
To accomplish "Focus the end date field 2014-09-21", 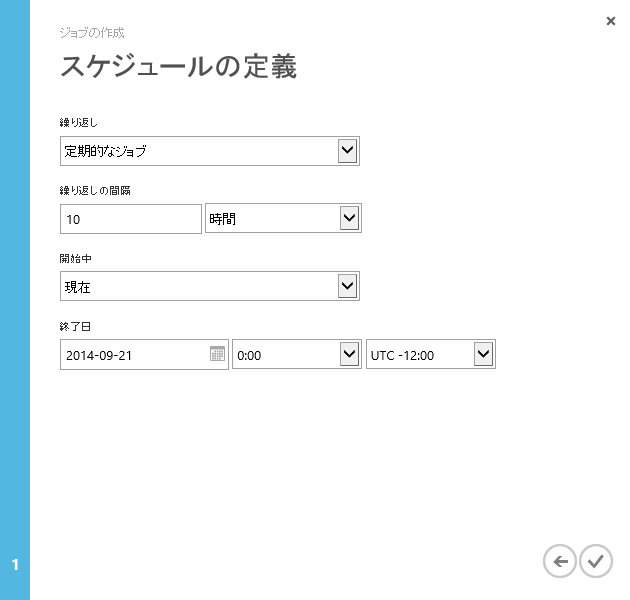I will coord(133,355).
